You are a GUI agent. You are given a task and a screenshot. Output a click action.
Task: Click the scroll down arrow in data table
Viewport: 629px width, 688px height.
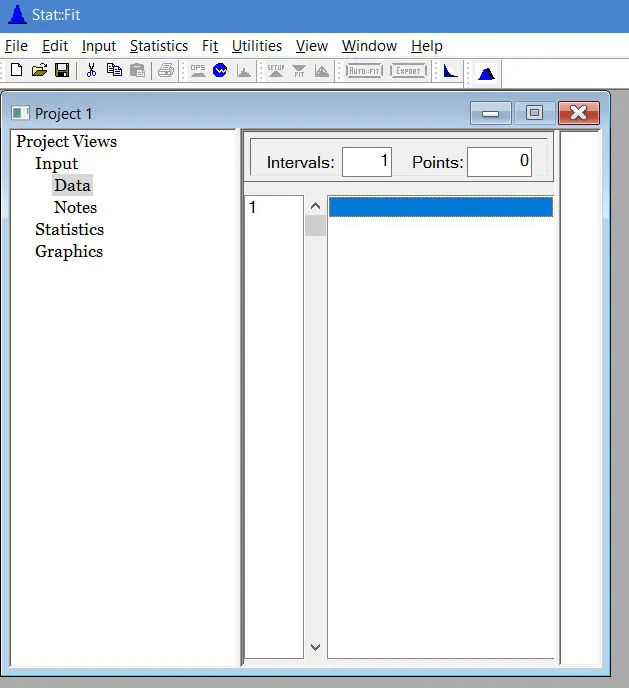[315, 647]
